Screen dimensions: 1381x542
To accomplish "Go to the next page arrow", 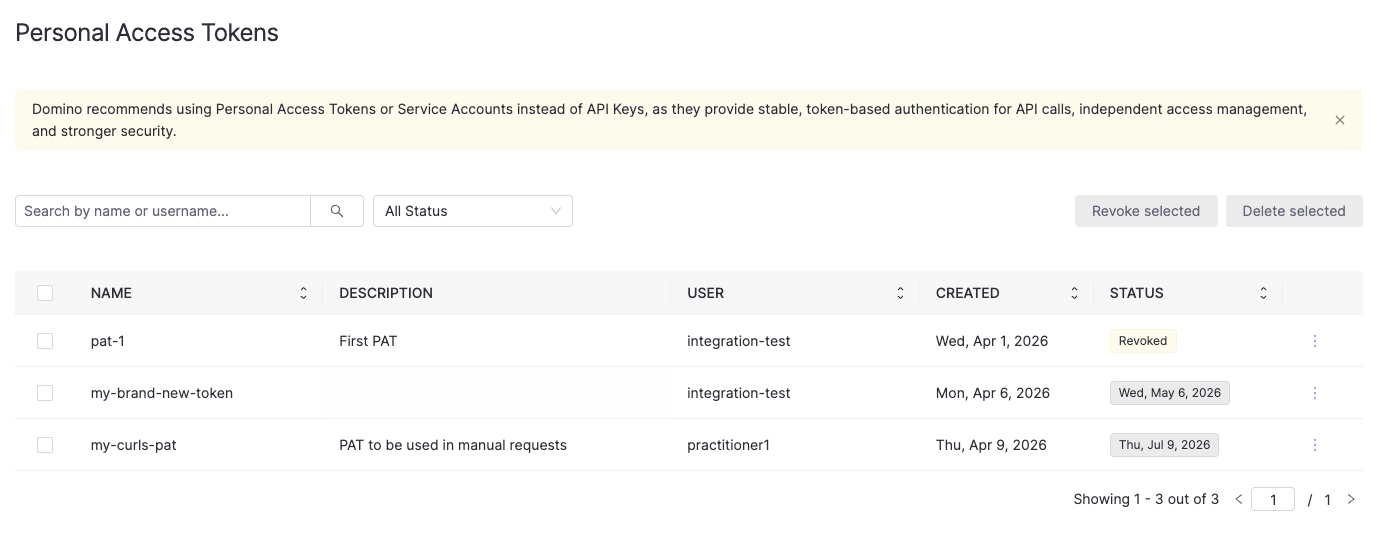I will [x=1351, y=499].
